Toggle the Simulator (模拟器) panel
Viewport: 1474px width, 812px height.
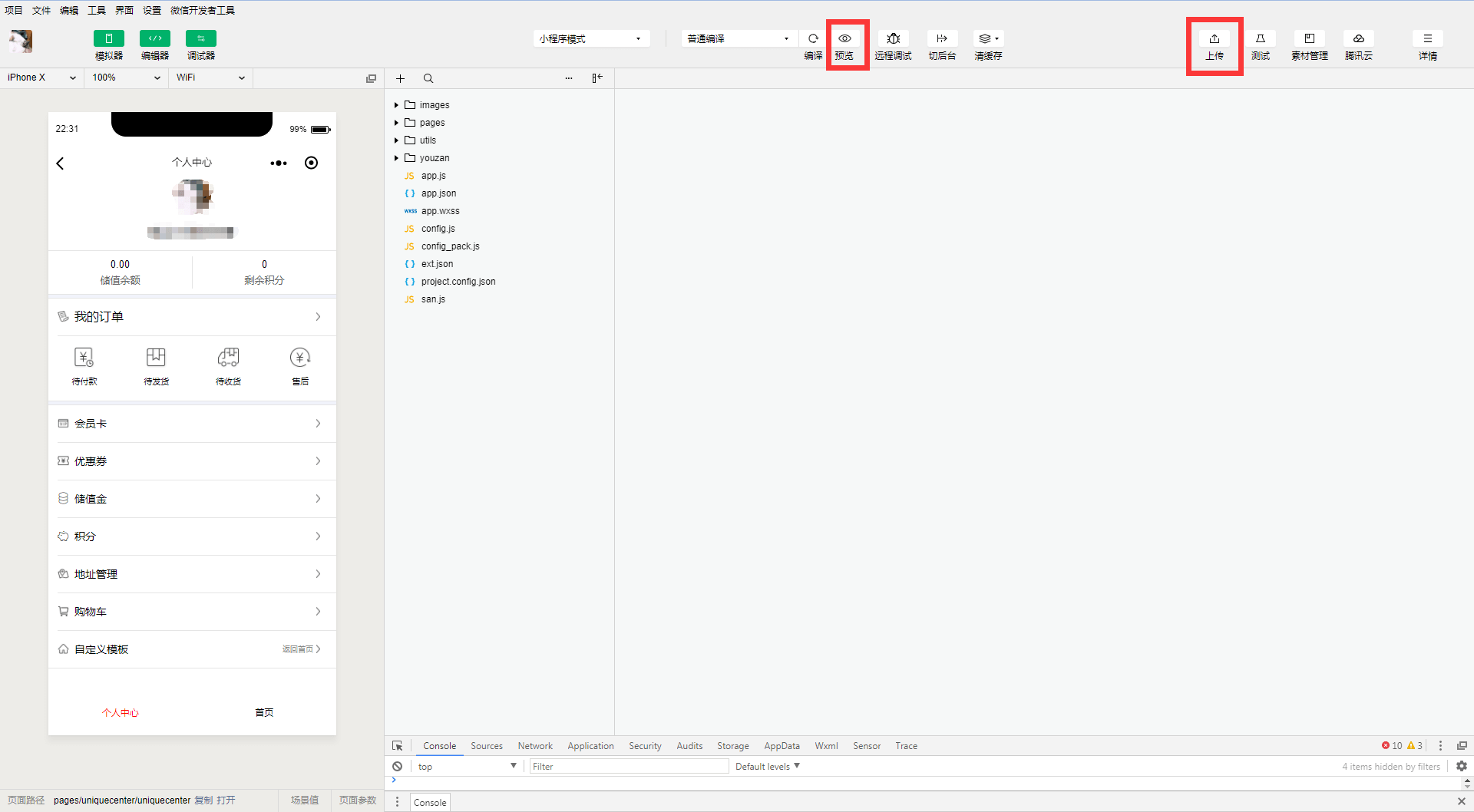coord(109,38)
